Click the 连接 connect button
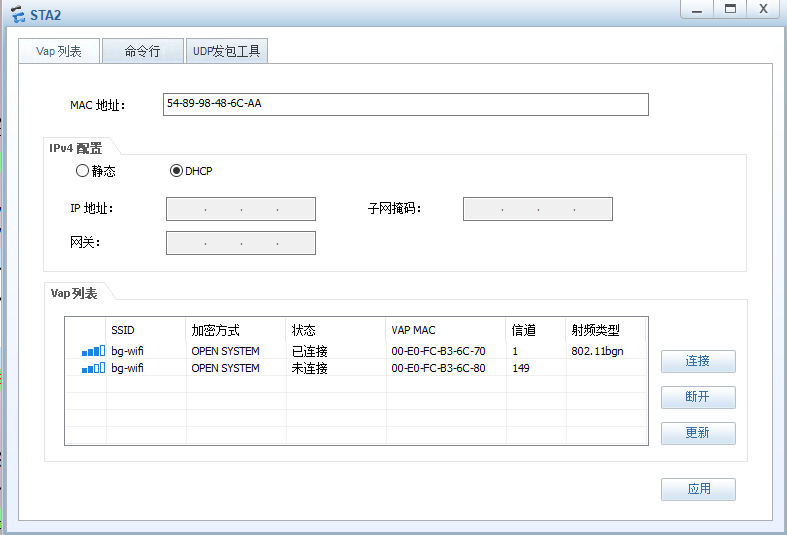Screen dimensions: 787x535 click(x=698, y=361)
